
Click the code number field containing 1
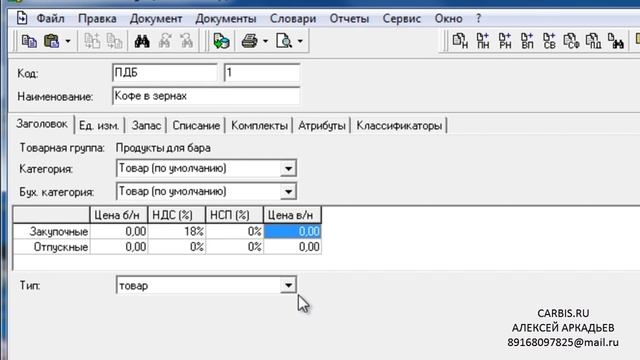(262, 73)
